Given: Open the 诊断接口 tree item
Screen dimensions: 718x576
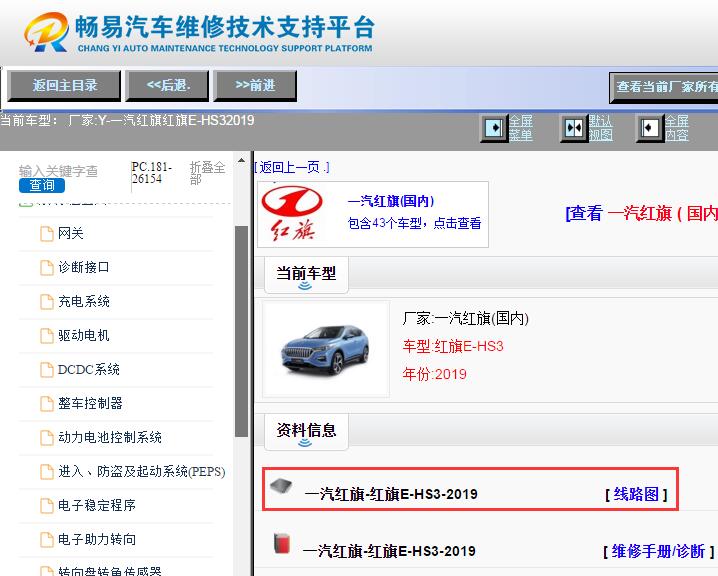Looking at the screenshot, I should click(x=84, y=267).
